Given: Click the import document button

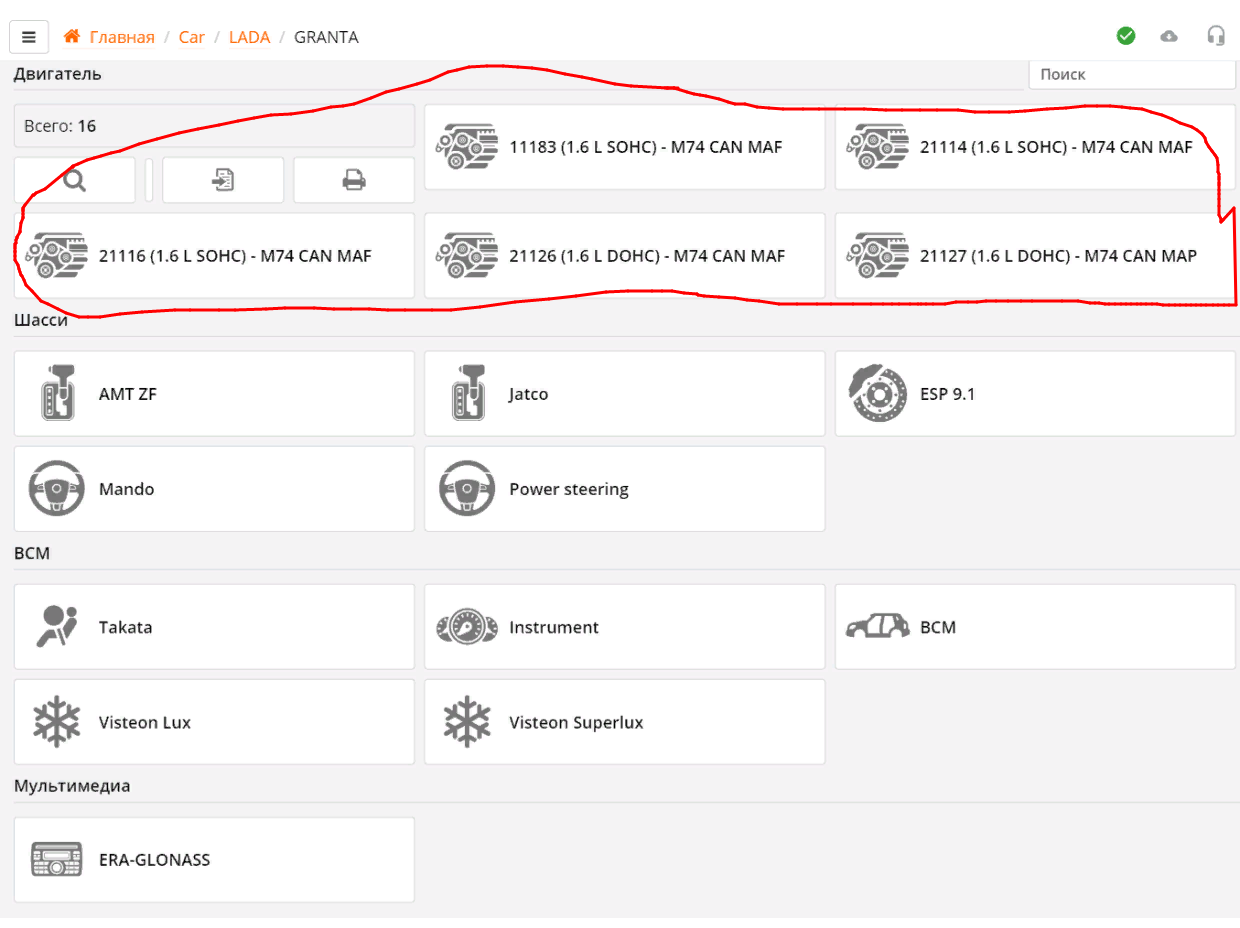Looking at the screenshot, I should (223, 180).
